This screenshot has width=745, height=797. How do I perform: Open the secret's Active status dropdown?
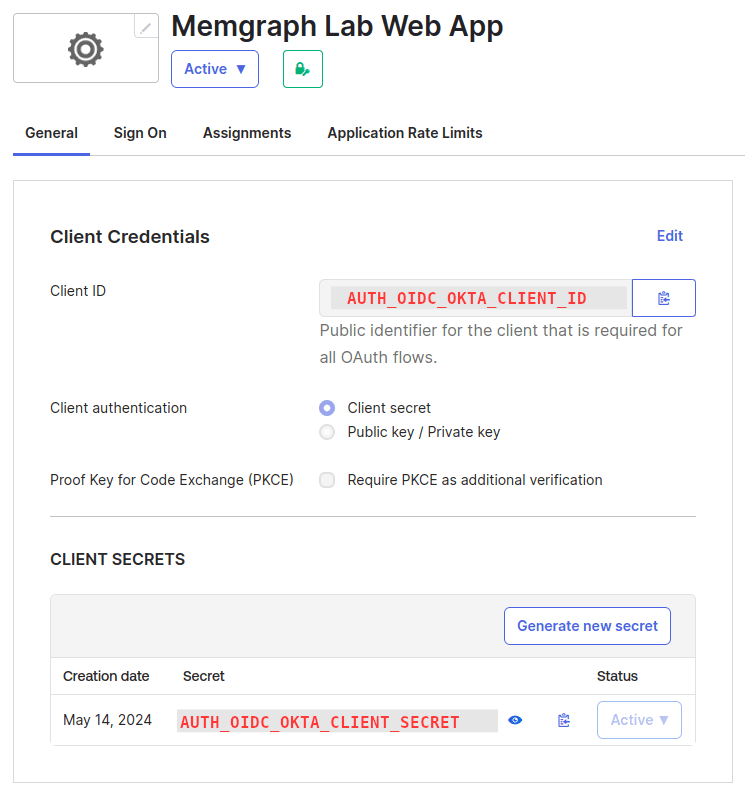tap(639, 720)
